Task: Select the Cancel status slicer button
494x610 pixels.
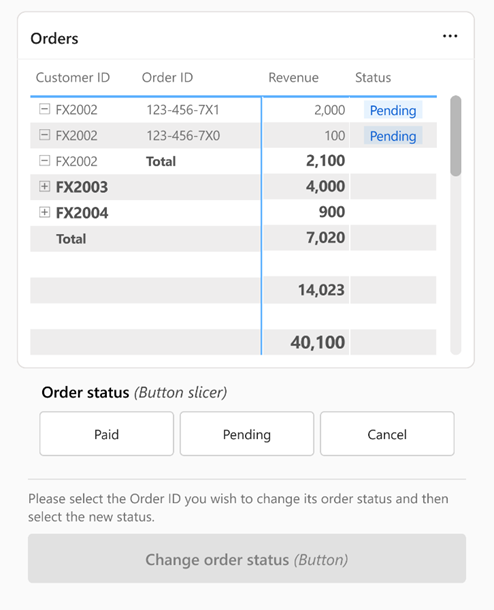Action: tap(387, 434)
